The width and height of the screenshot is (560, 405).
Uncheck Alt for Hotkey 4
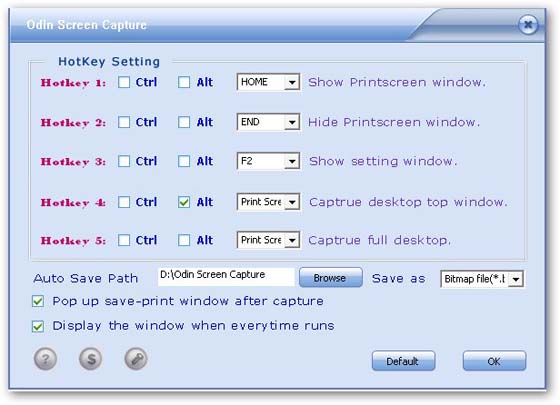184,202
